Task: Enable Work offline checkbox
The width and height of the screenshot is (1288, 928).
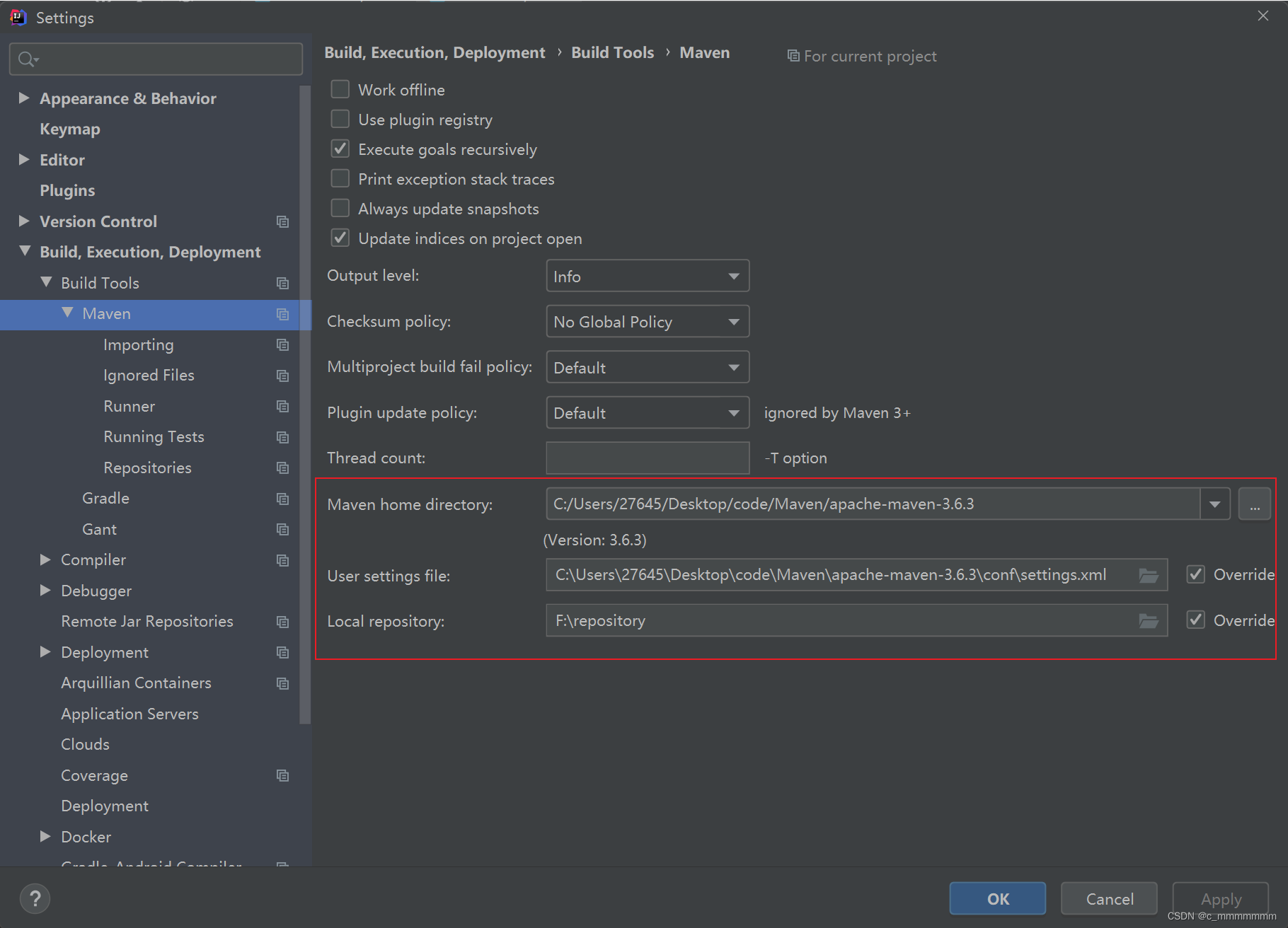Action: pyautogui.click(x=340, y=89)
